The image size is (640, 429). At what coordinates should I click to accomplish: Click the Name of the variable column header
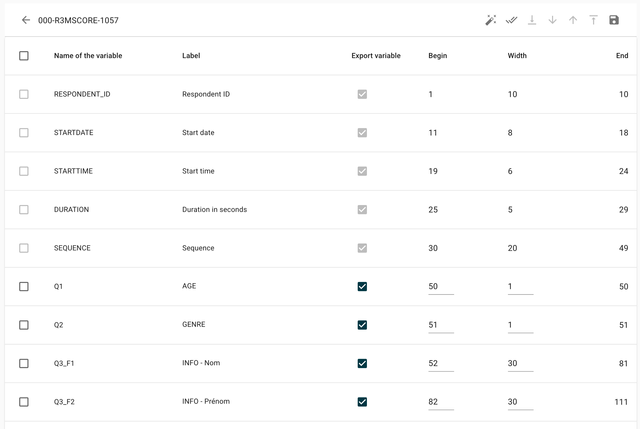pyautogui.click(x=88, y=56)
